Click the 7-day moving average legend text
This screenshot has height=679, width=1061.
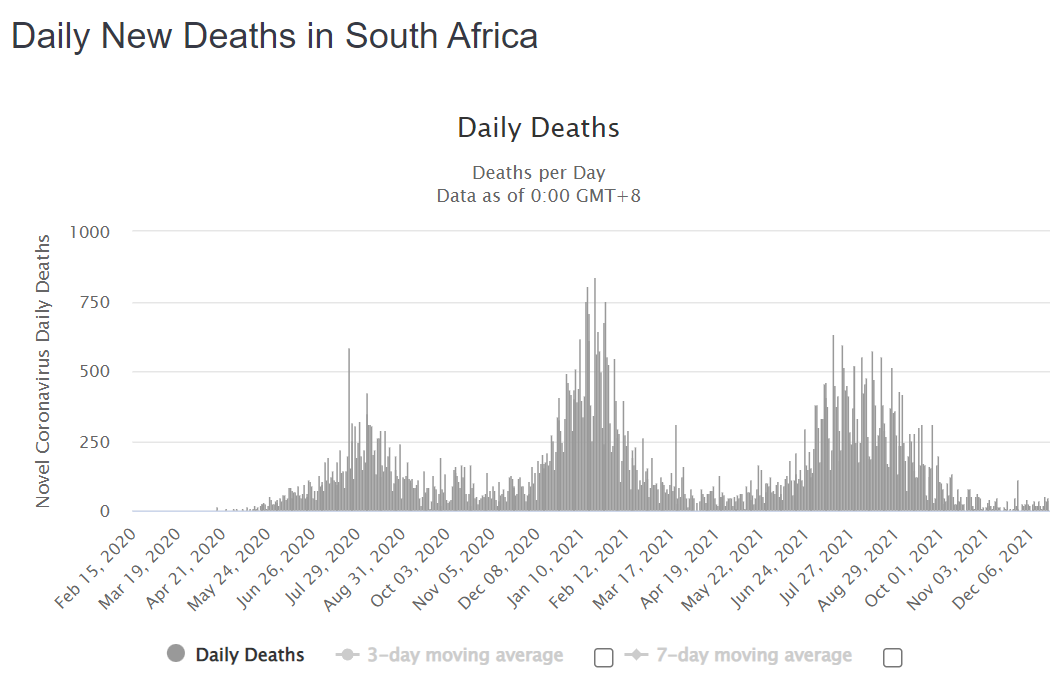(754, 655)
